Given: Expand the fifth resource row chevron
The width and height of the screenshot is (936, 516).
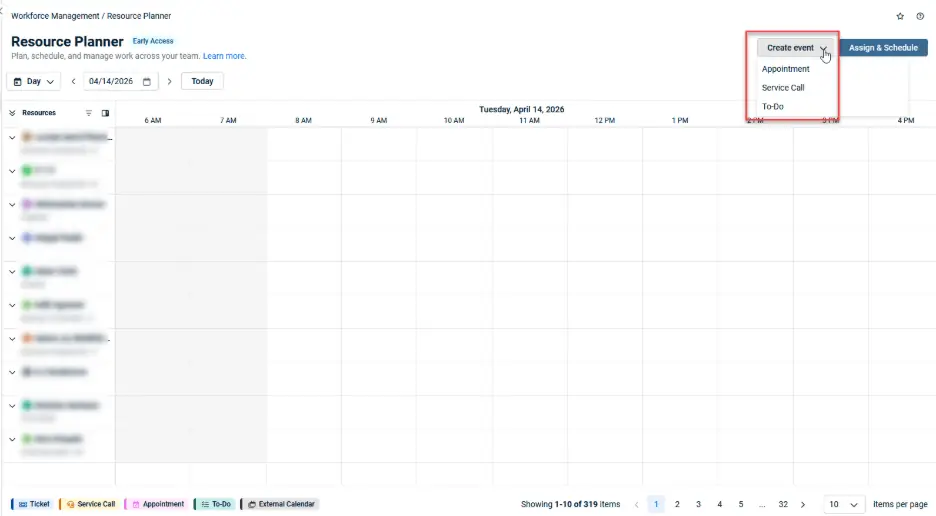Looking at the screenshot, I should (x=12, y=271).
